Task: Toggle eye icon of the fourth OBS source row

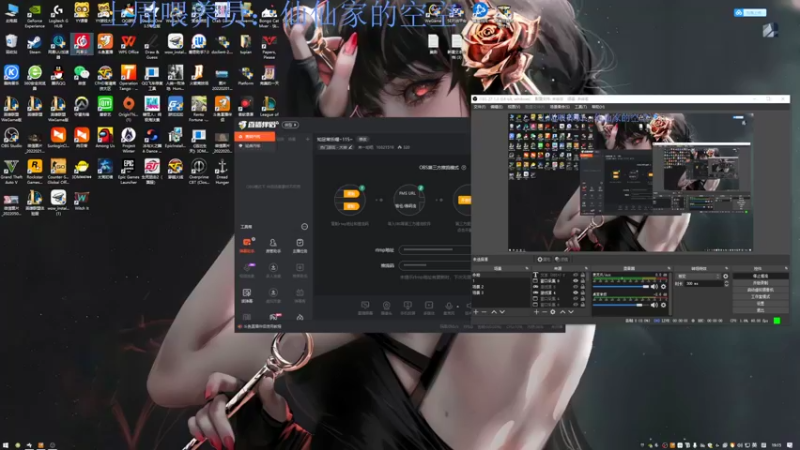Action: click(x=576, y=293)
